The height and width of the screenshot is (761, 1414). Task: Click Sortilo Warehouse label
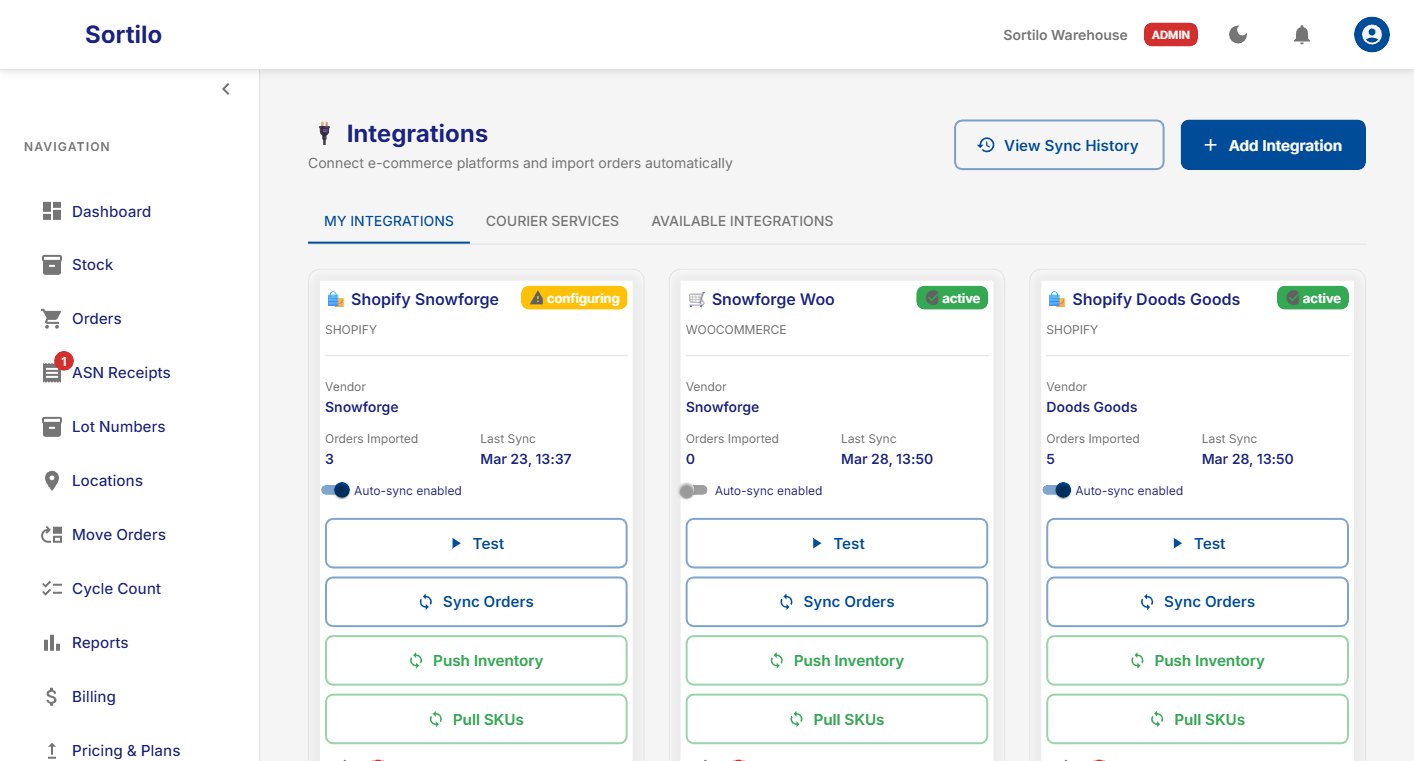pyautogui.click(x=1065, y=35)
